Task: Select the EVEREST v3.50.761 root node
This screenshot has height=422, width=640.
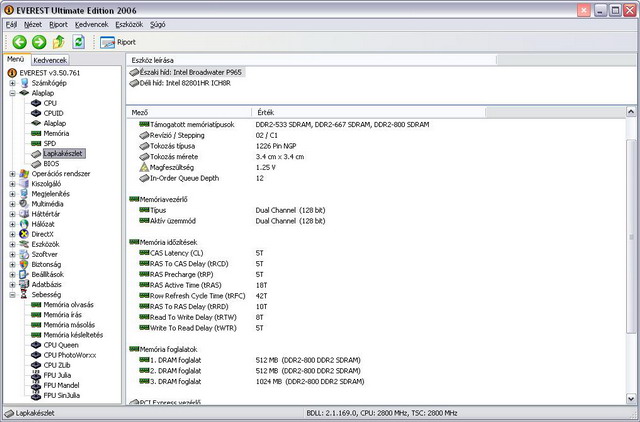Action: (50, 73)
